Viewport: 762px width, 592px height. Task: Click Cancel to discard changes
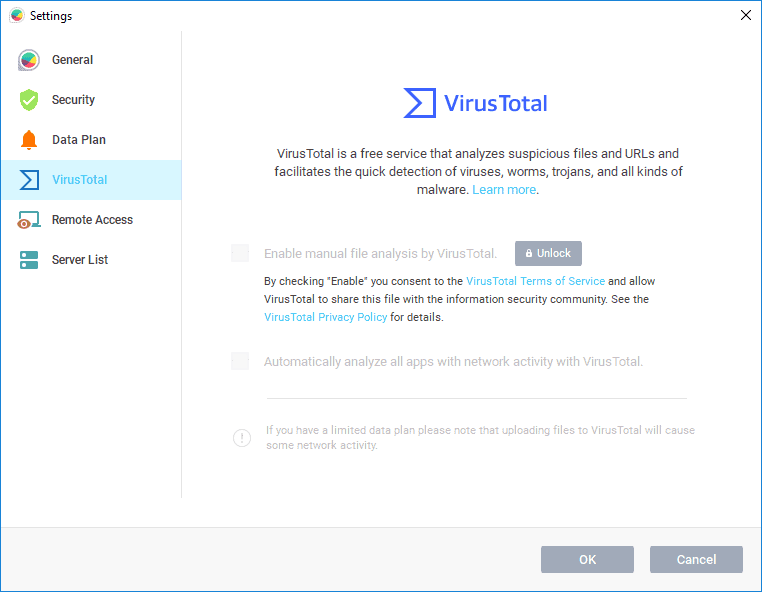(696, 559)
